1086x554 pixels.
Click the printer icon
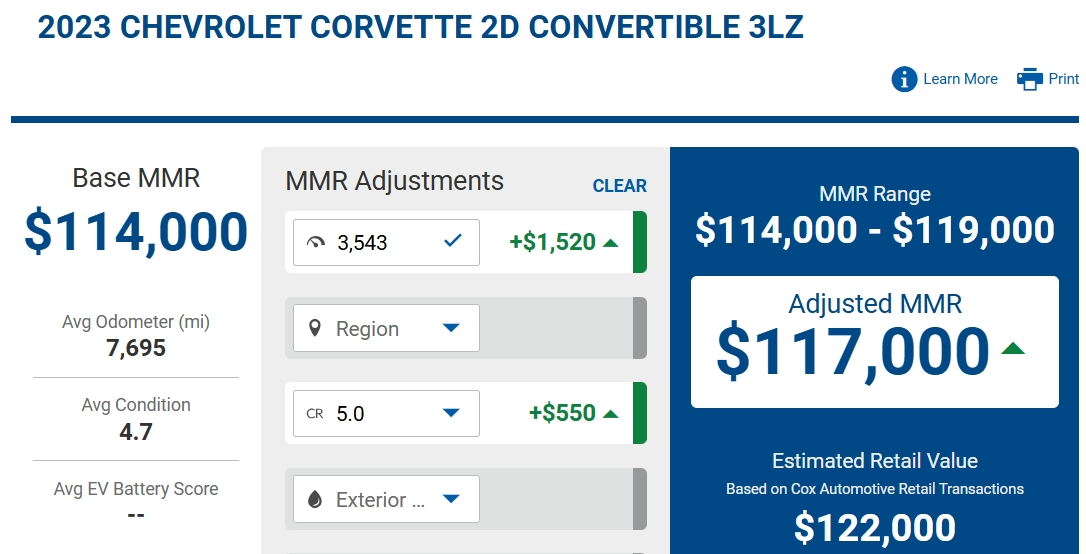(1029, 79)
